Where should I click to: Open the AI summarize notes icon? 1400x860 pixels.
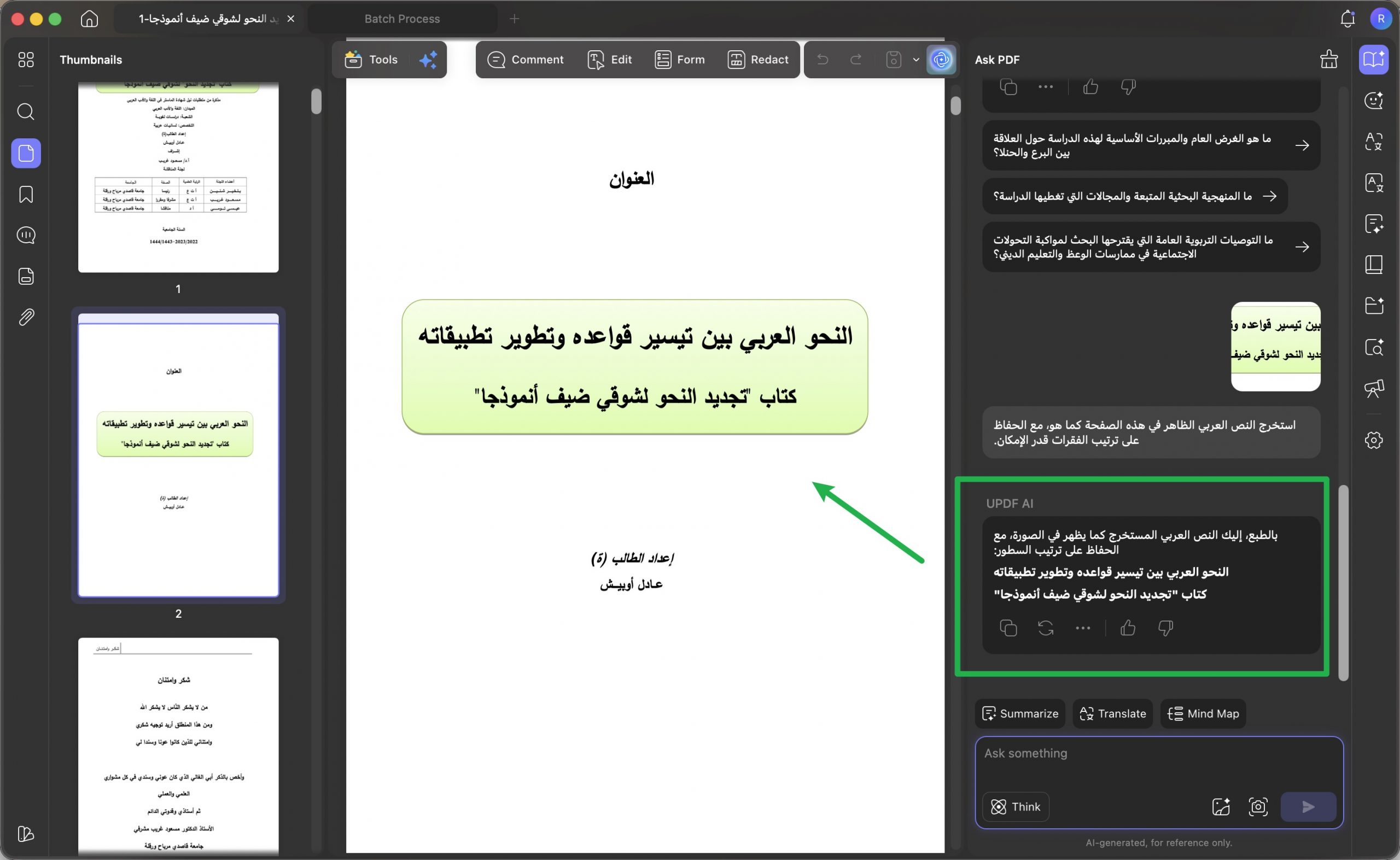pyautogui.click(x=1374, y=224)
